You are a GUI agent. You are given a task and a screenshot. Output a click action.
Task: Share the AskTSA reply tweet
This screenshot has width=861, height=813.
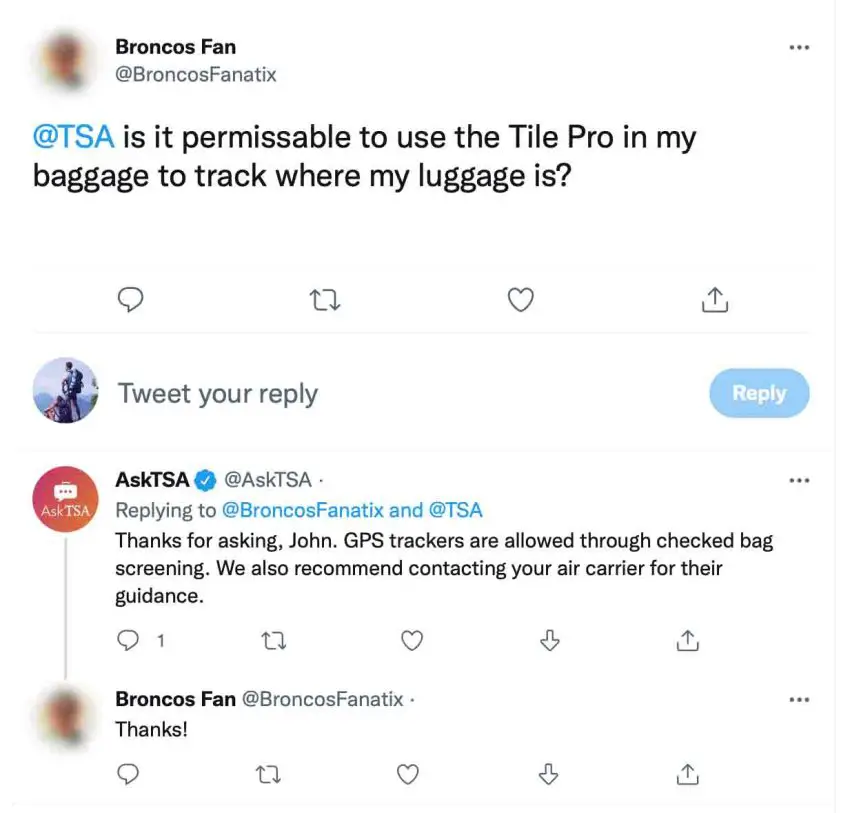[x=687, y=641]
